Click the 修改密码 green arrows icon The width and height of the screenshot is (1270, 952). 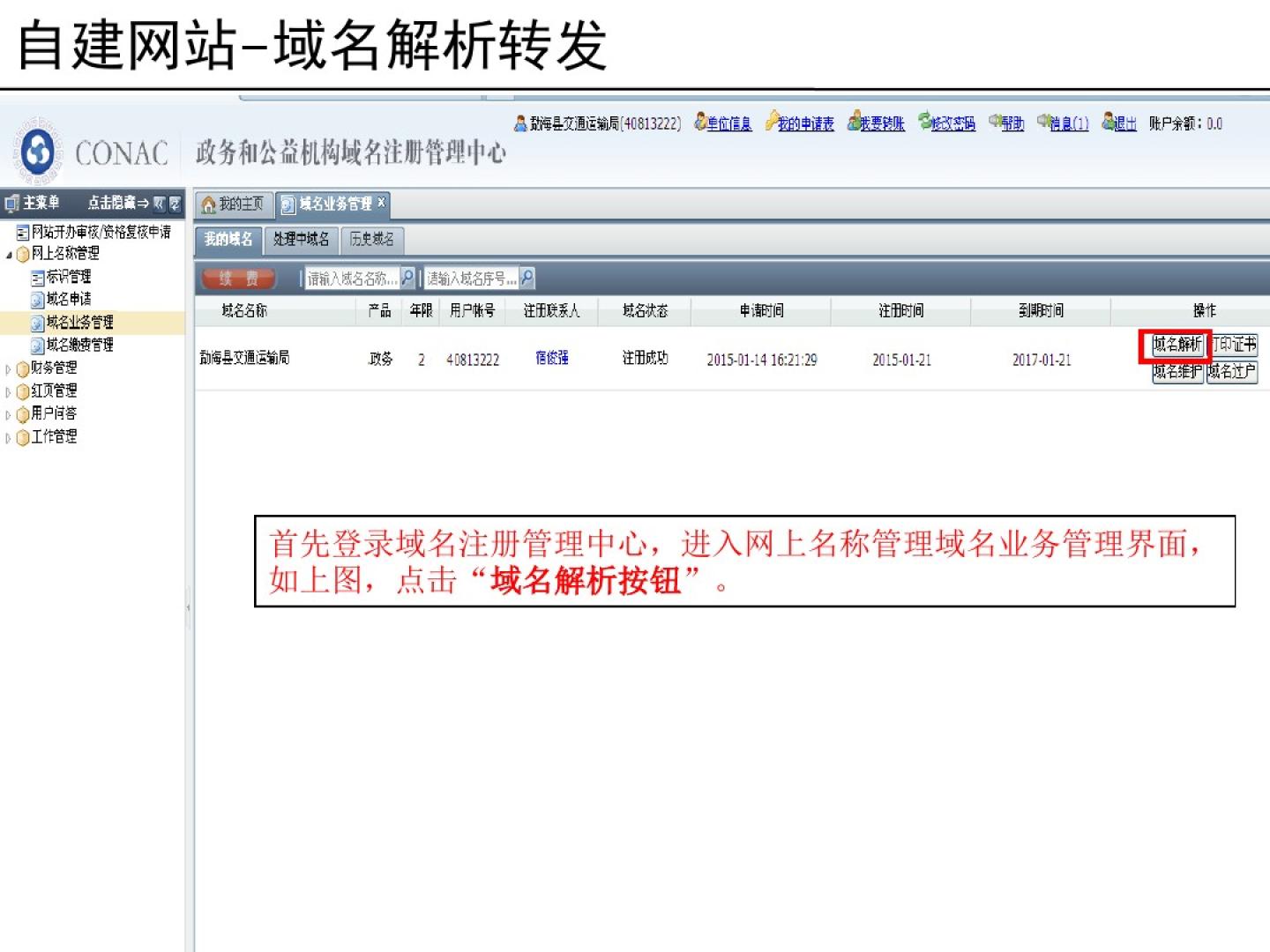pyautogui.click(x=924, y=122)
